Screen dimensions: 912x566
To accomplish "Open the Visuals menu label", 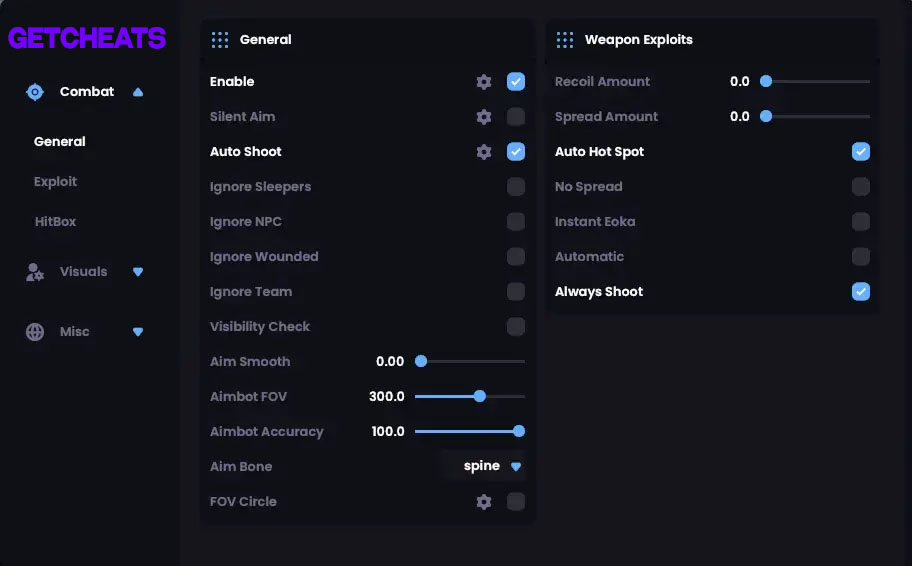I will pos(83,272).
